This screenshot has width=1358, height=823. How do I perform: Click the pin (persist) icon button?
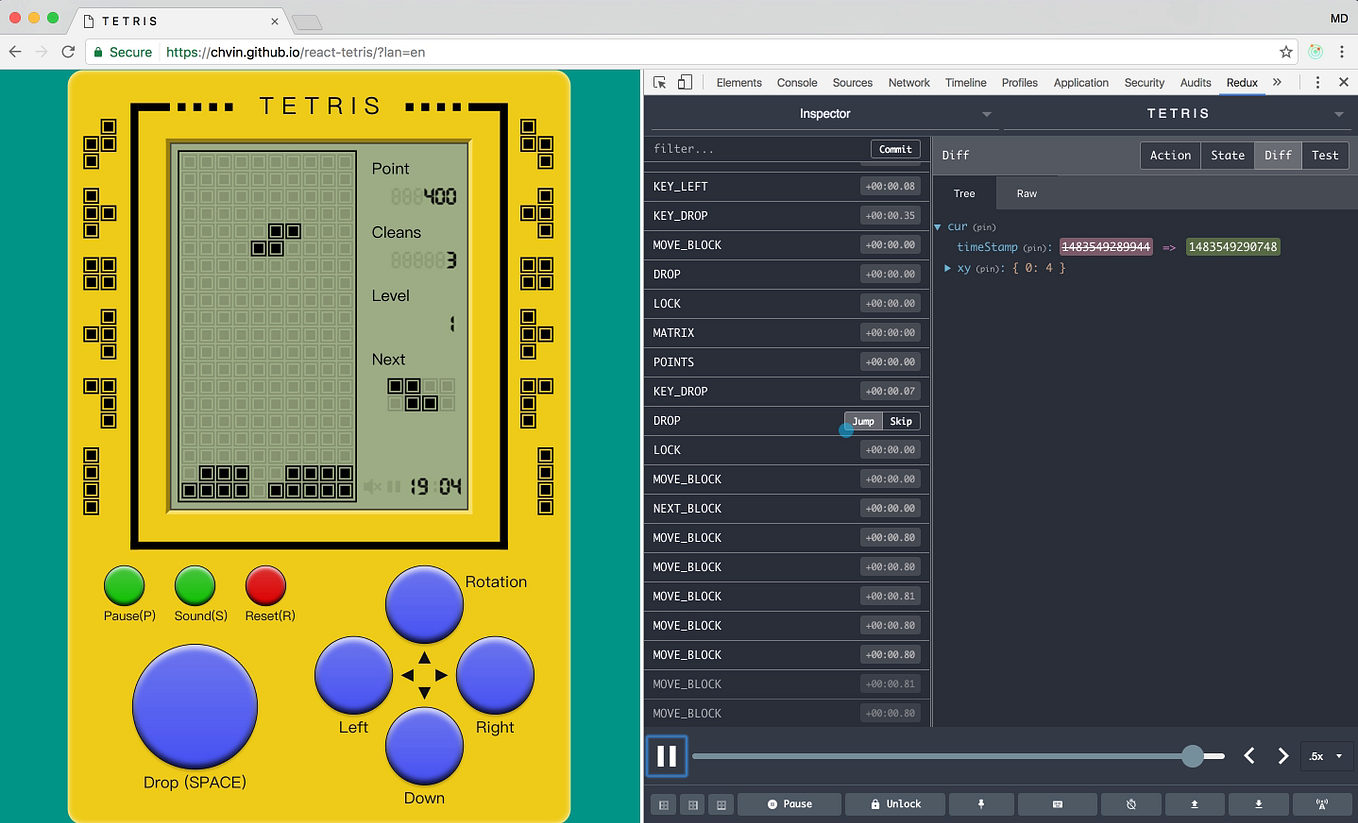click(981, 804)
